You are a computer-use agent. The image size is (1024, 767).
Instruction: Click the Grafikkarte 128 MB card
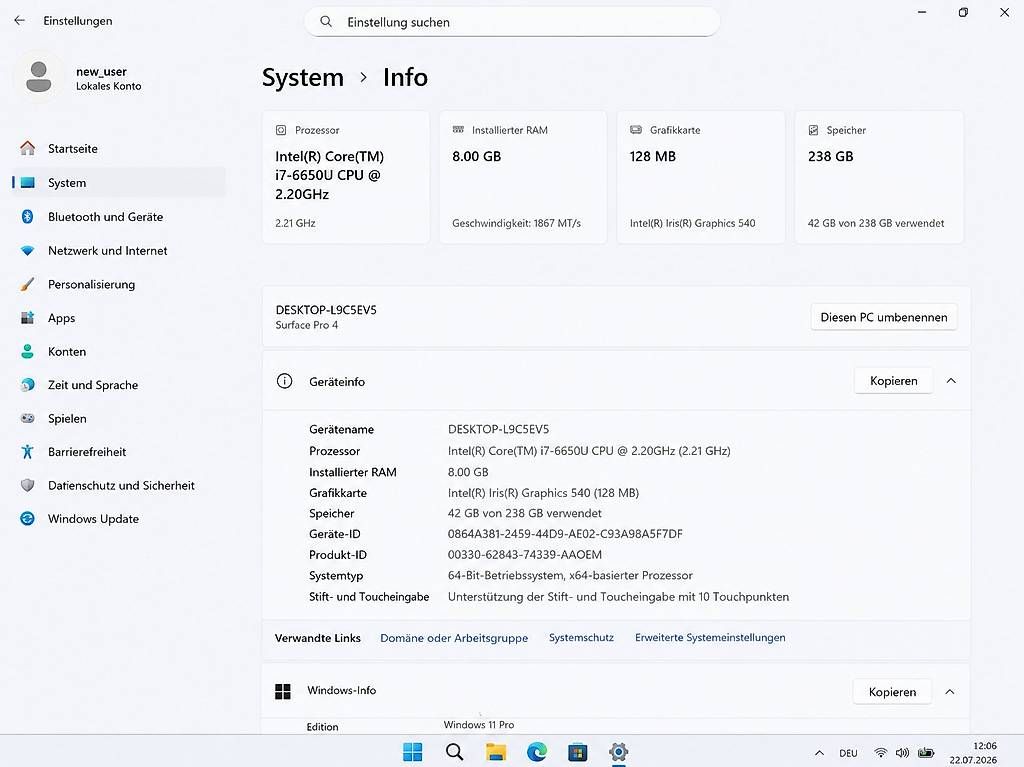tap(701, 177)
